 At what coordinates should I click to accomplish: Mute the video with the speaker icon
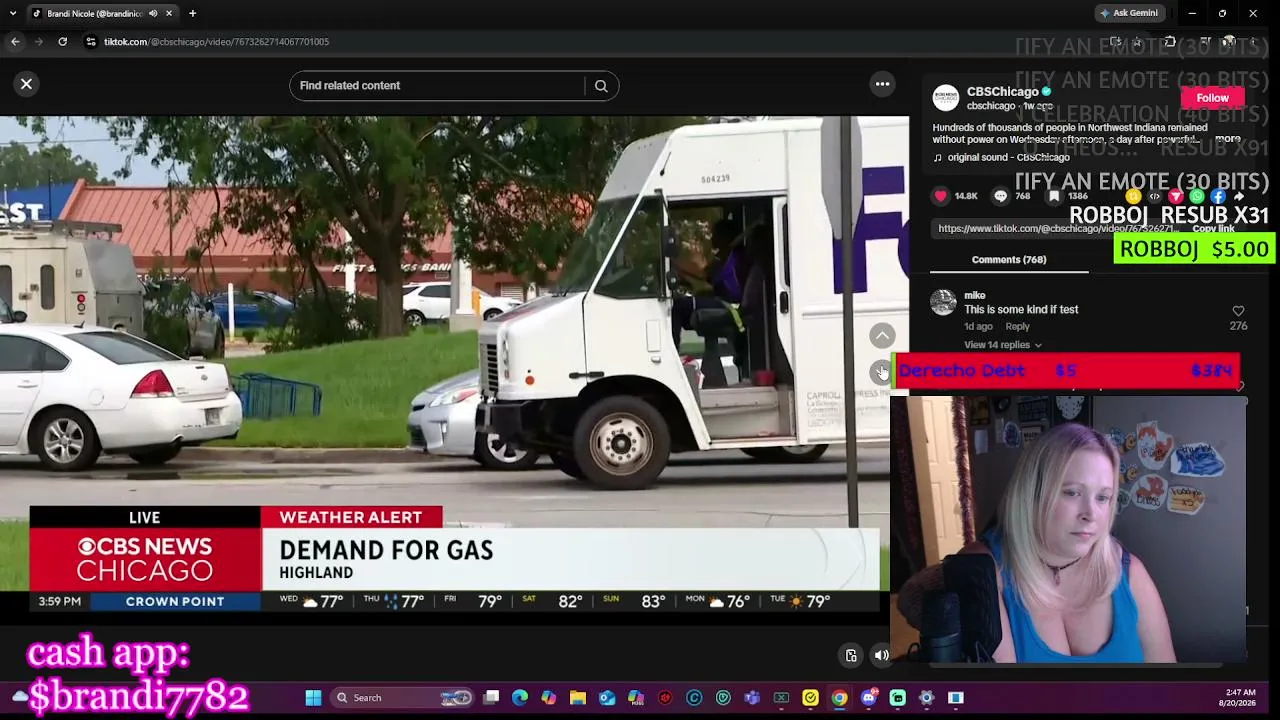(x=881, y=656)
